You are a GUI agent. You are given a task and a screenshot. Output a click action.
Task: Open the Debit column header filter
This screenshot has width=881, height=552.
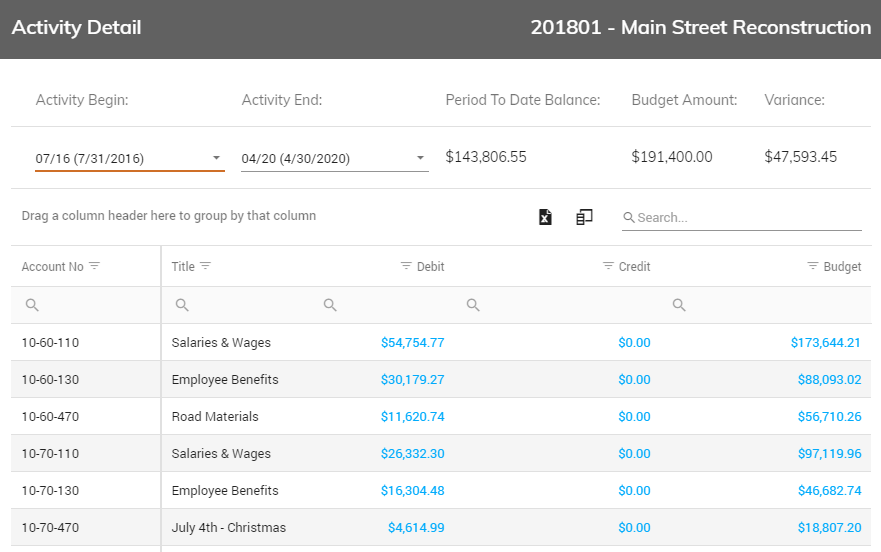click(x=406, y=266)
